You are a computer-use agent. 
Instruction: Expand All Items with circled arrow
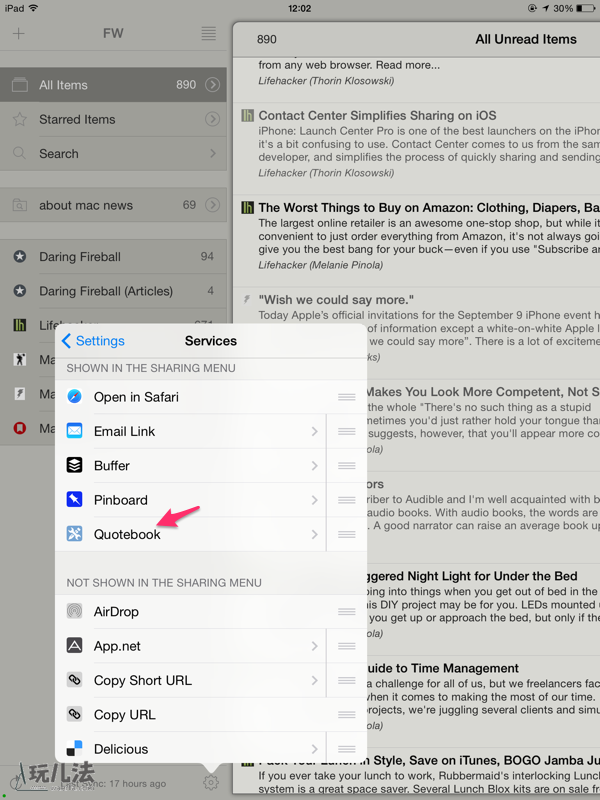coord(212,85)
